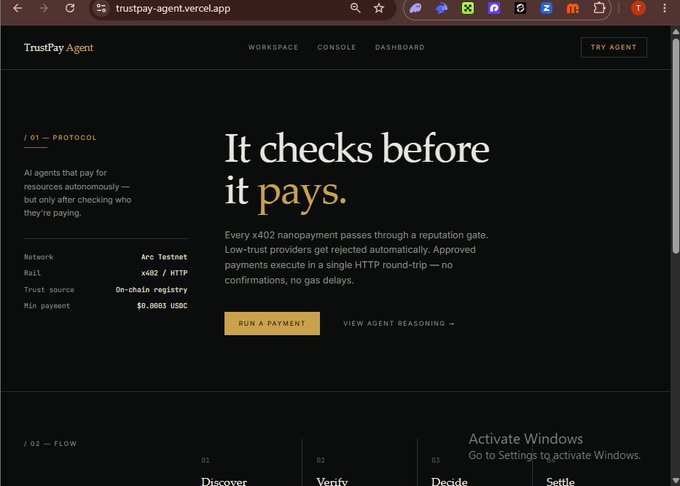Click the '$0.0003 USDC' min payment value

click(x=162, y=306)
